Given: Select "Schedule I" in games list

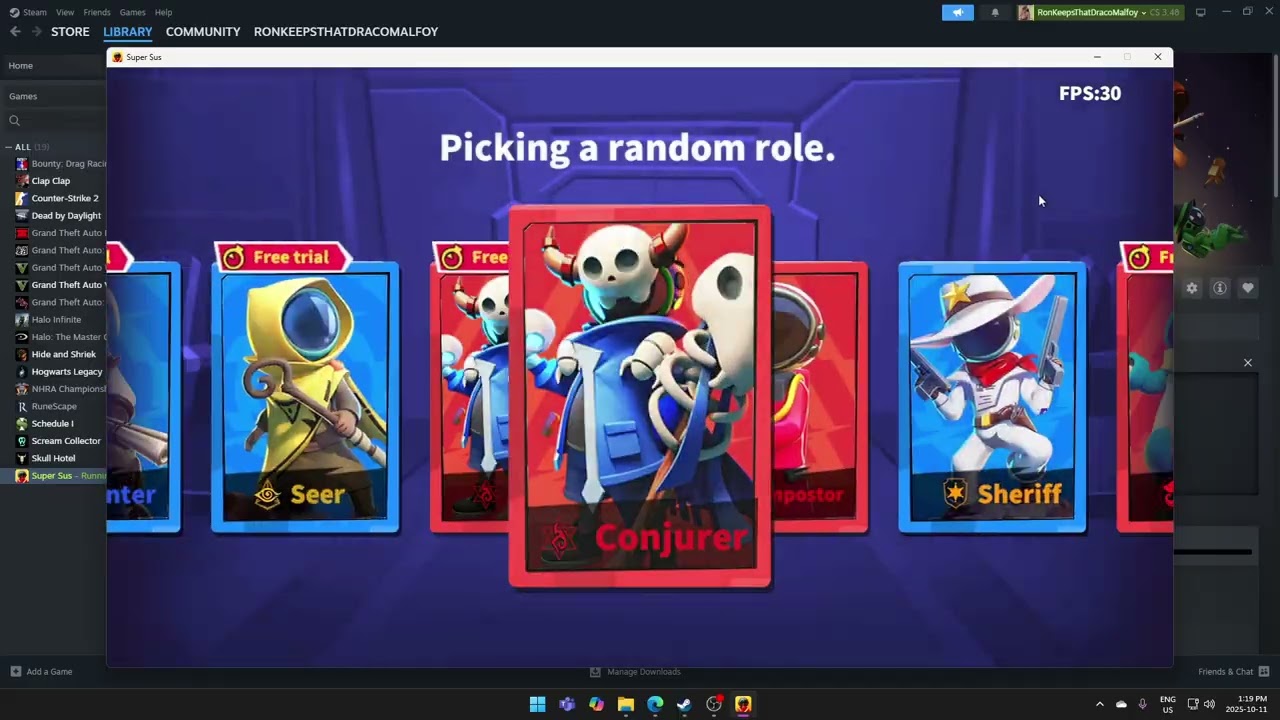Looking at the screenshot, I should click(52, 424).
